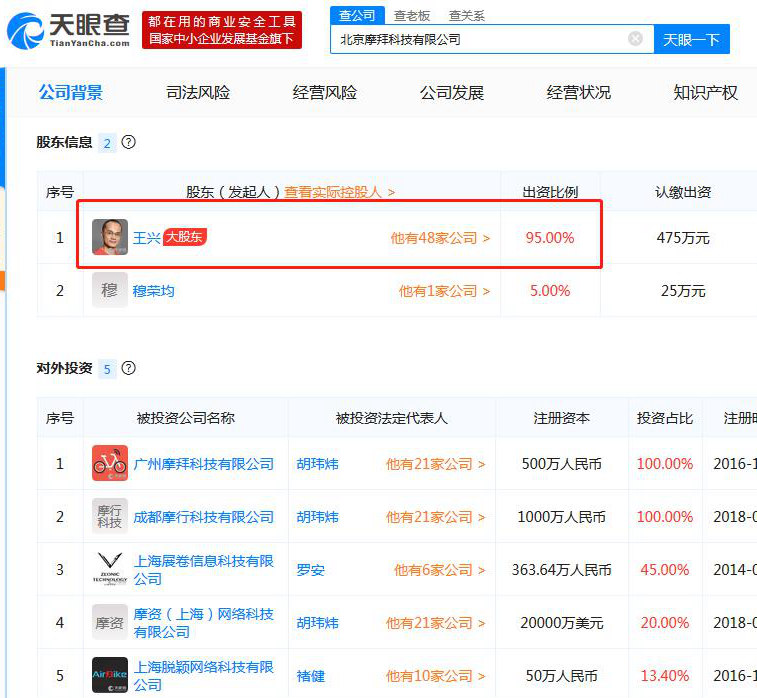The image size is (757, 698).
Task: Click the 95.00% shareholding value
Action: (550, 237)
